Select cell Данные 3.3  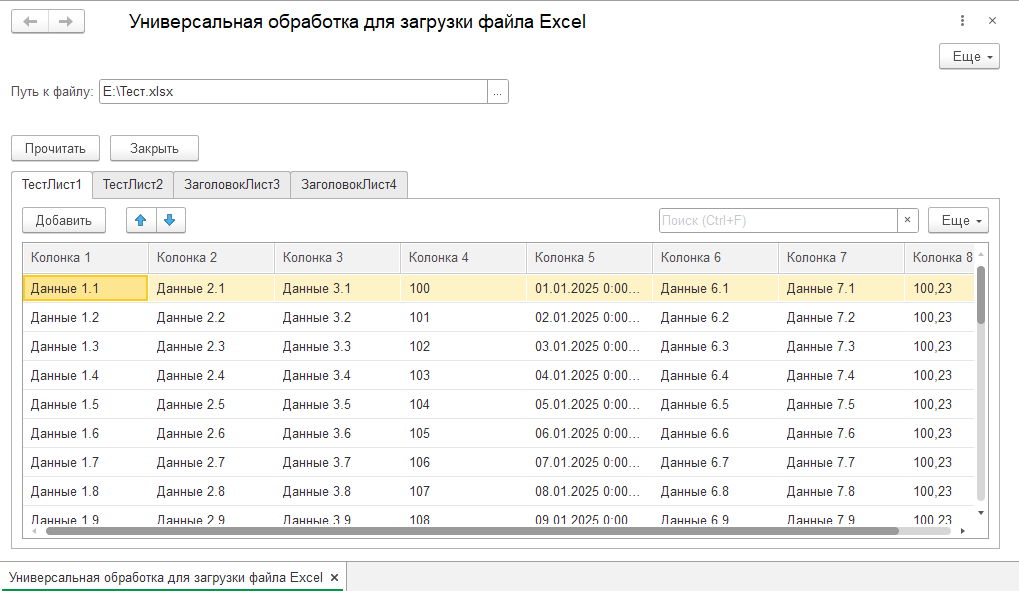(x=337, y=347)
